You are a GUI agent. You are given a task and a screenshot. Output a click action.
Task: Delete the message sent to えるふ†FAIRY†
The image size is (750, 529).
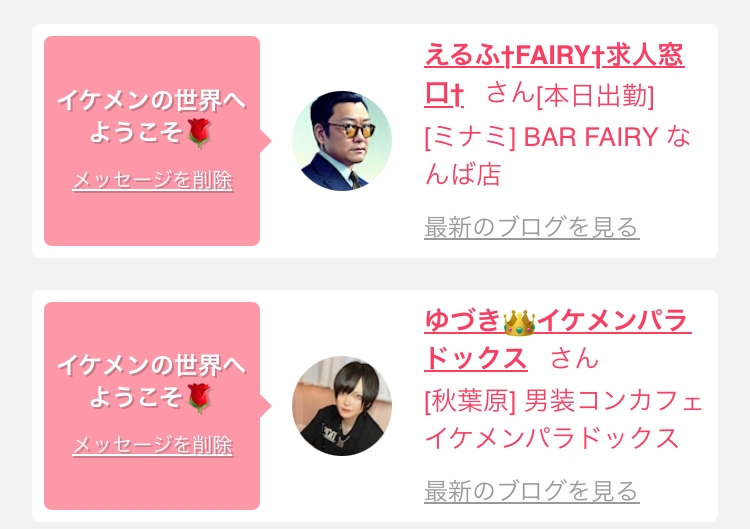pos(153,181)
